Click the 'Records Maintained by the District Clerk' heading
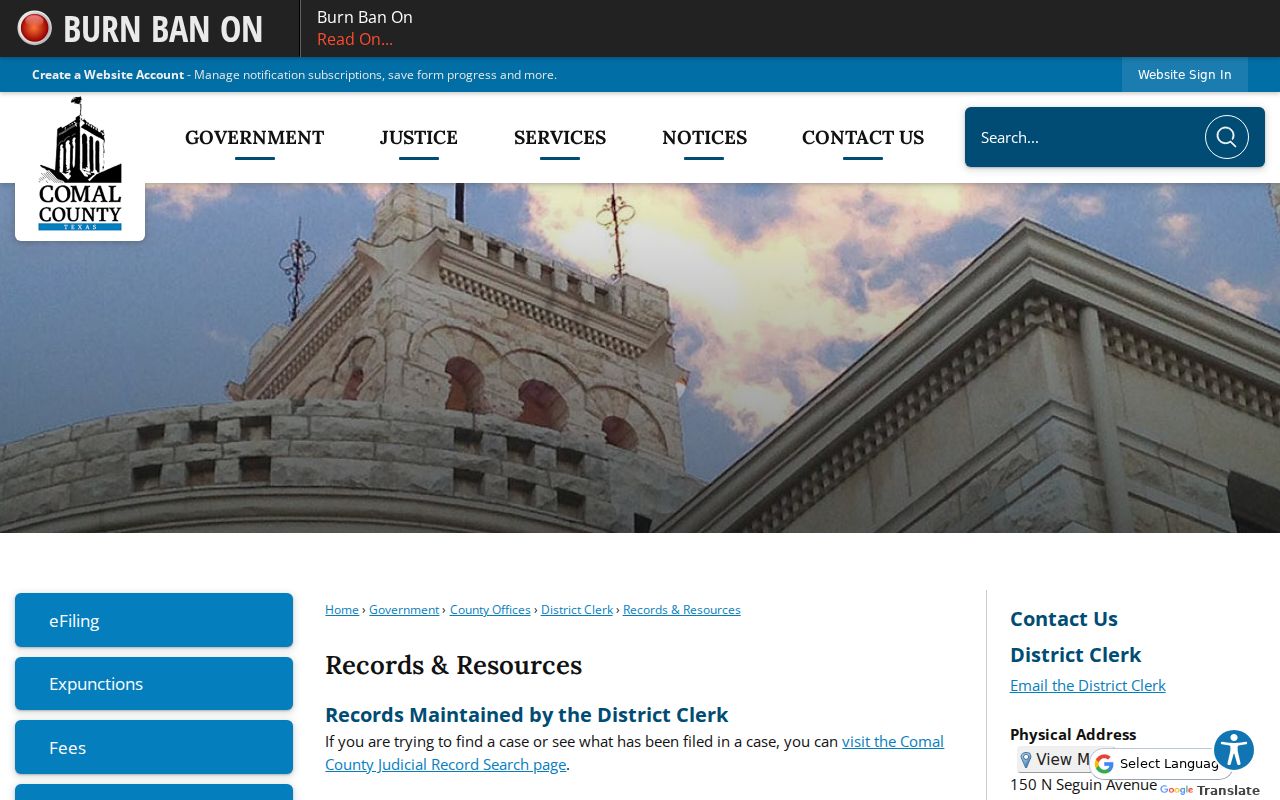This screenshot has height=800, width=1280. pos(527,715)
